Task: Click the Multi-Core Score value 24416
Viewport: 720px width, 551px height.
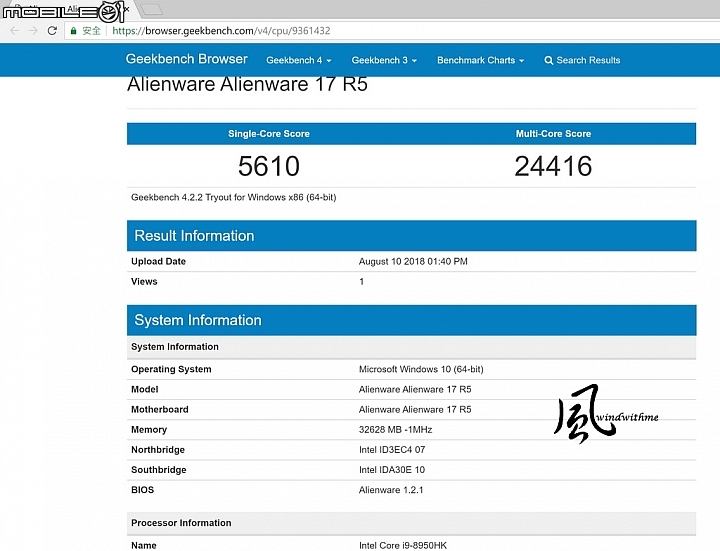Action: coord(553,166)
